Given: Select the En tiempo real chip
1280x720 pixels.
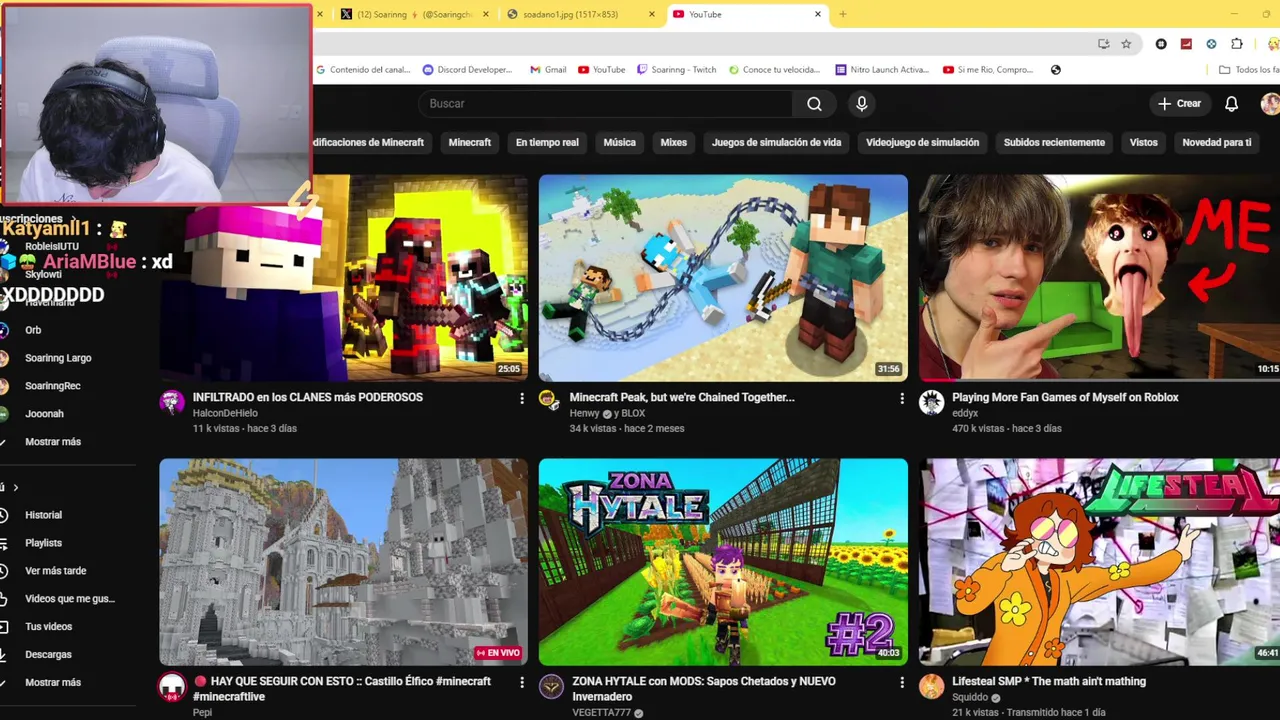Looking at the screenshot, I should 547,142.
